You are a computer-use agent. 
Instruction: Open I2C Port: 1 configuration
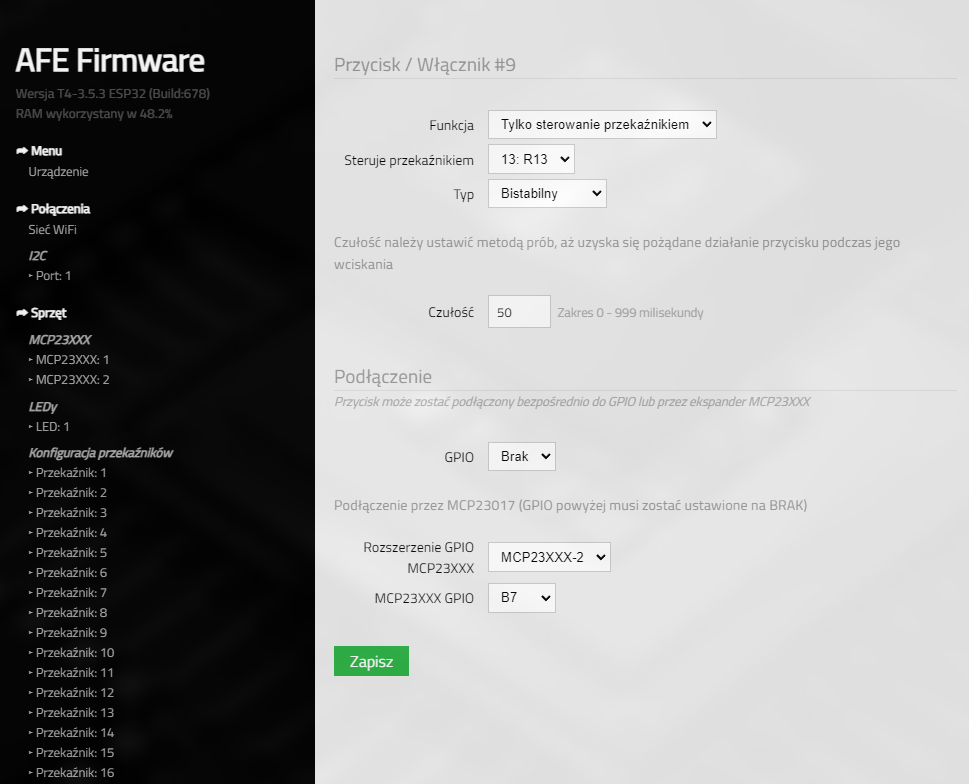[53, 276]
